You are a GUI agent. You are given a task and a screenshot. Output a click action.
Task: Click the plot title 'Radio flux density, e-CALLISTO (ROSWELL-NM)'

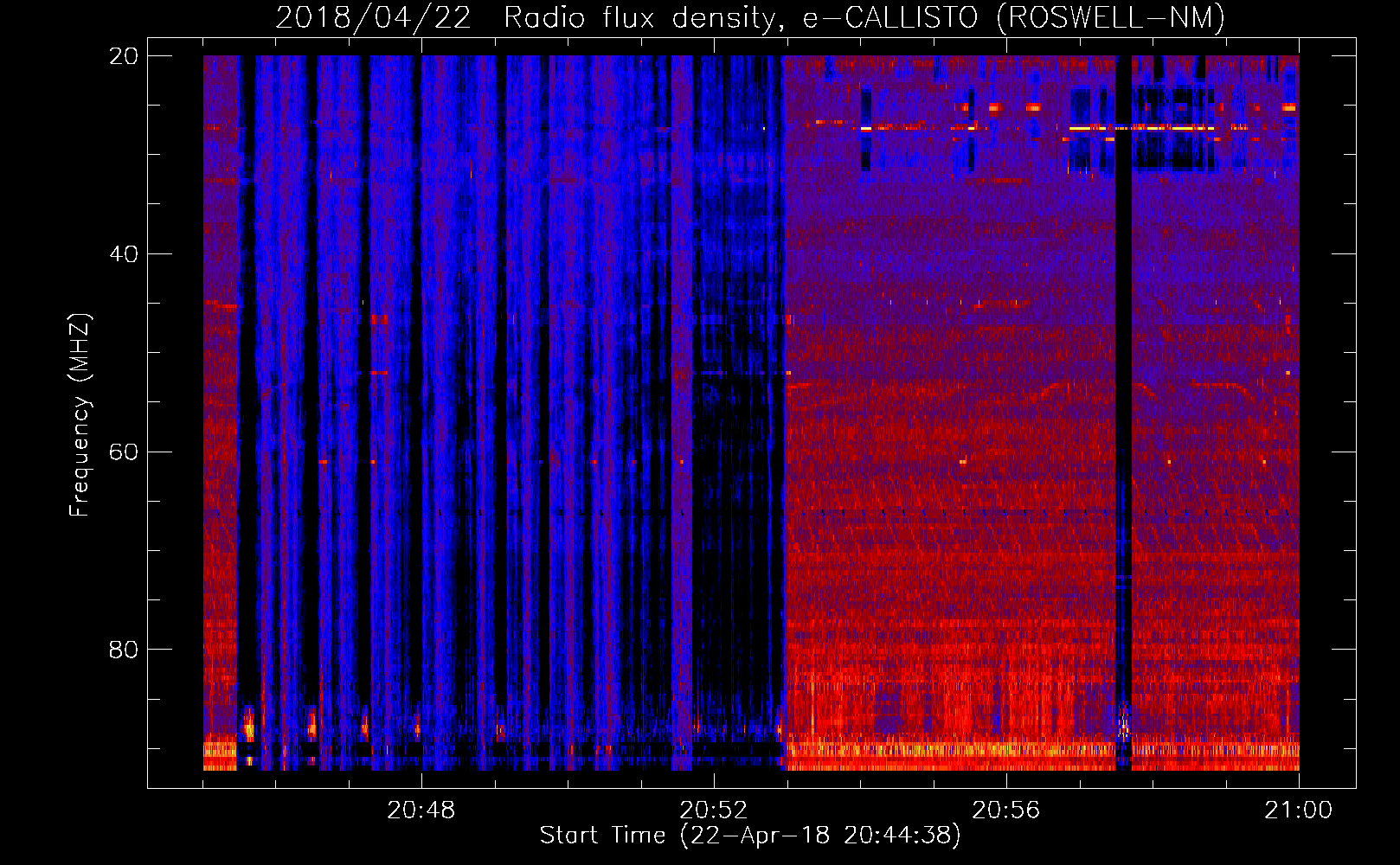(x=864, y=18)
